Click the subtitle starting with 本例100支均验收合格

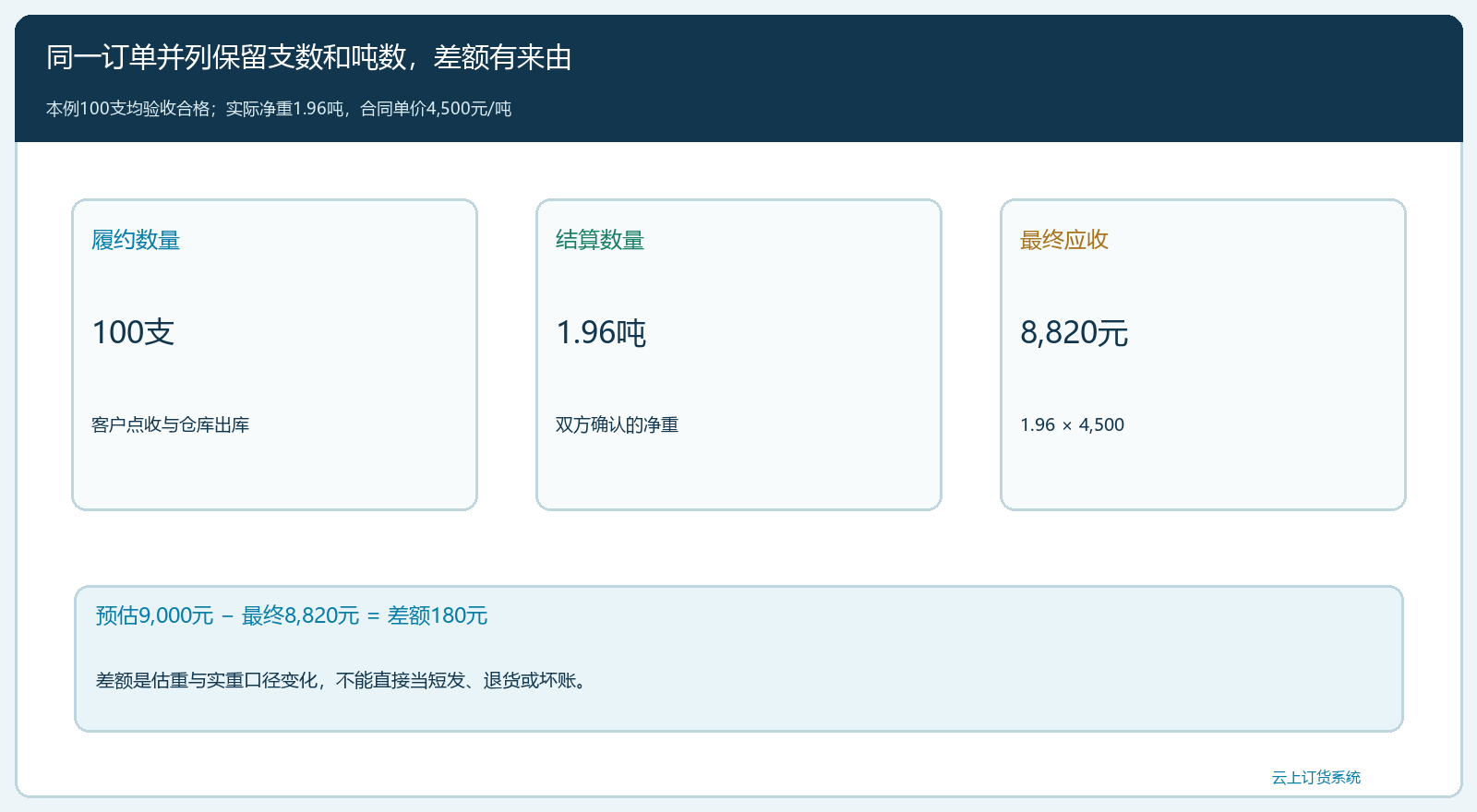click(x=279, y=109)
